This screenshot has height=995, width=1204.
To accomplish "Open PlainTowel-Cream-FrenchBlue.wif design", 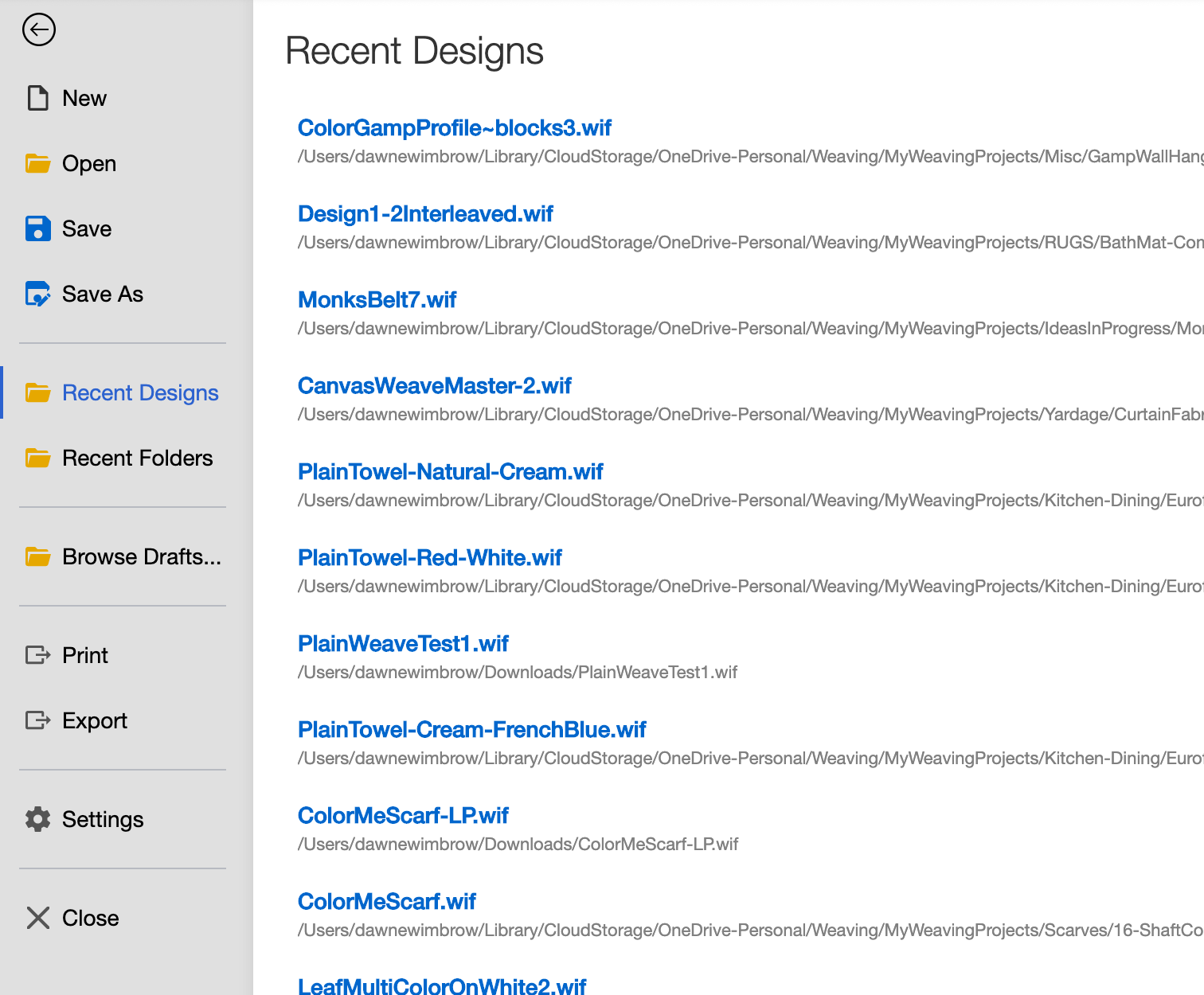I will (471, 730).
